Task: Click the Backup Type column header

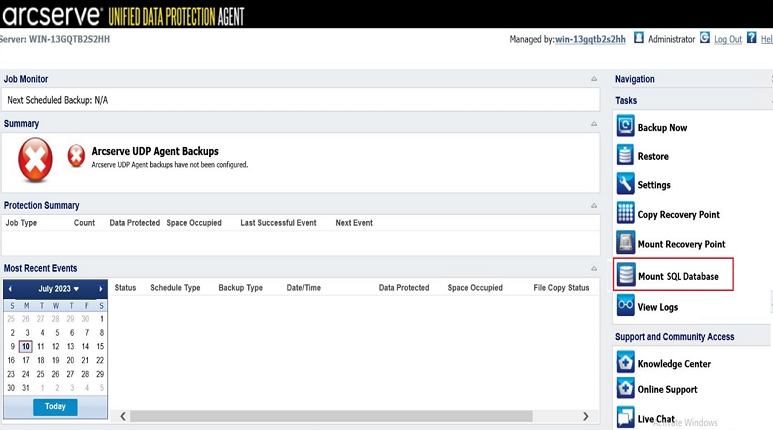Action: coord(241,288)
